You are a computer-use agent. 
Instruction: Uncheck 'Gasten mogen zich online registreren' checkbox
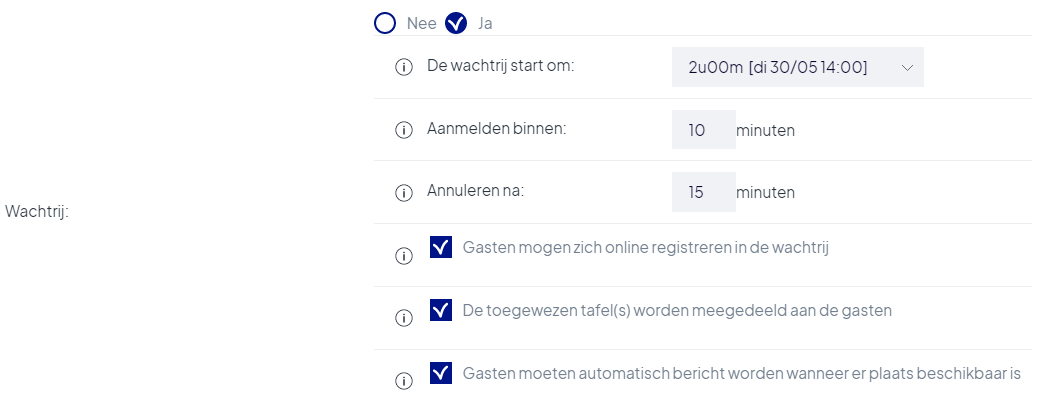tap(441, 247)
